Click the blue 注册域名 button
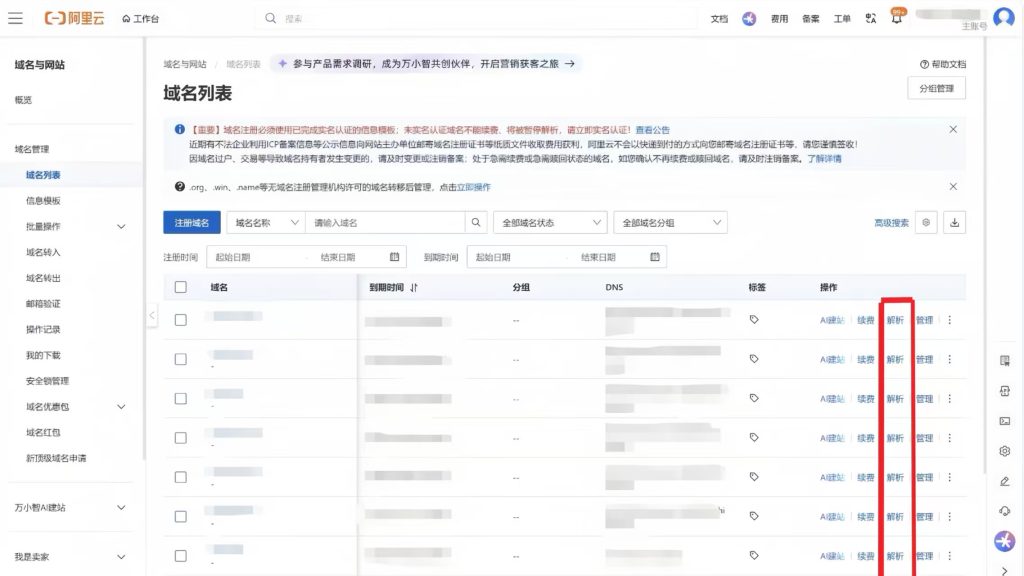1024x576 pixels. 191,223
